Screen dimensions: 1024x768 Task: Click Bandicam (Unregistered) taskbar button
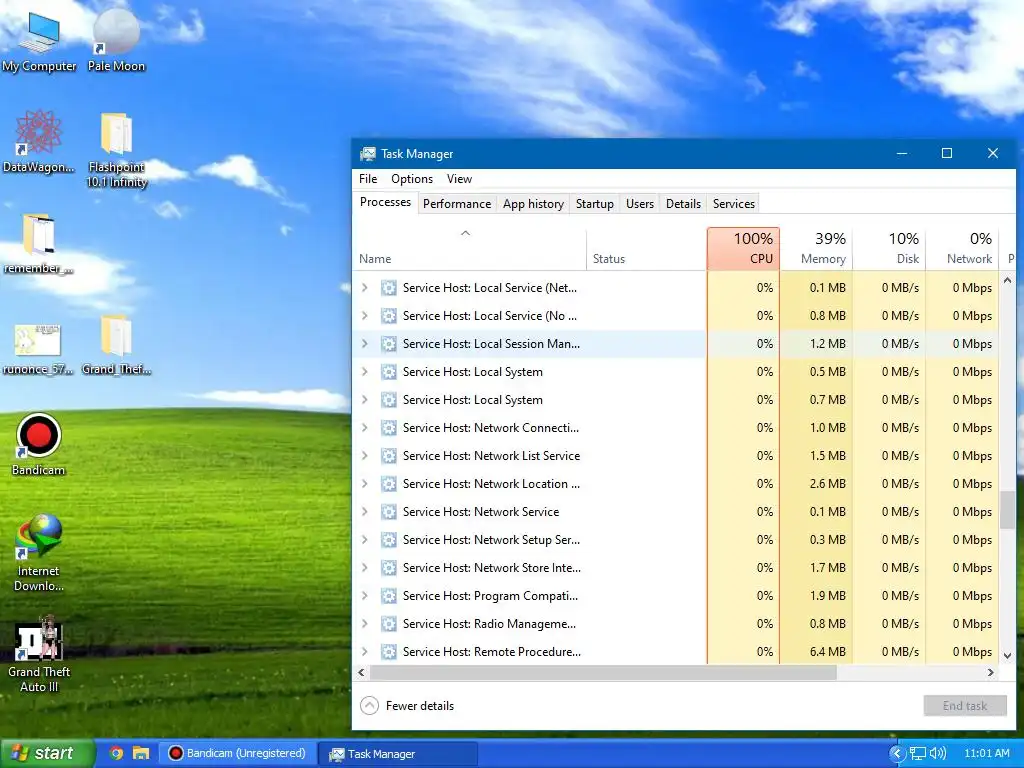[238, 753]
